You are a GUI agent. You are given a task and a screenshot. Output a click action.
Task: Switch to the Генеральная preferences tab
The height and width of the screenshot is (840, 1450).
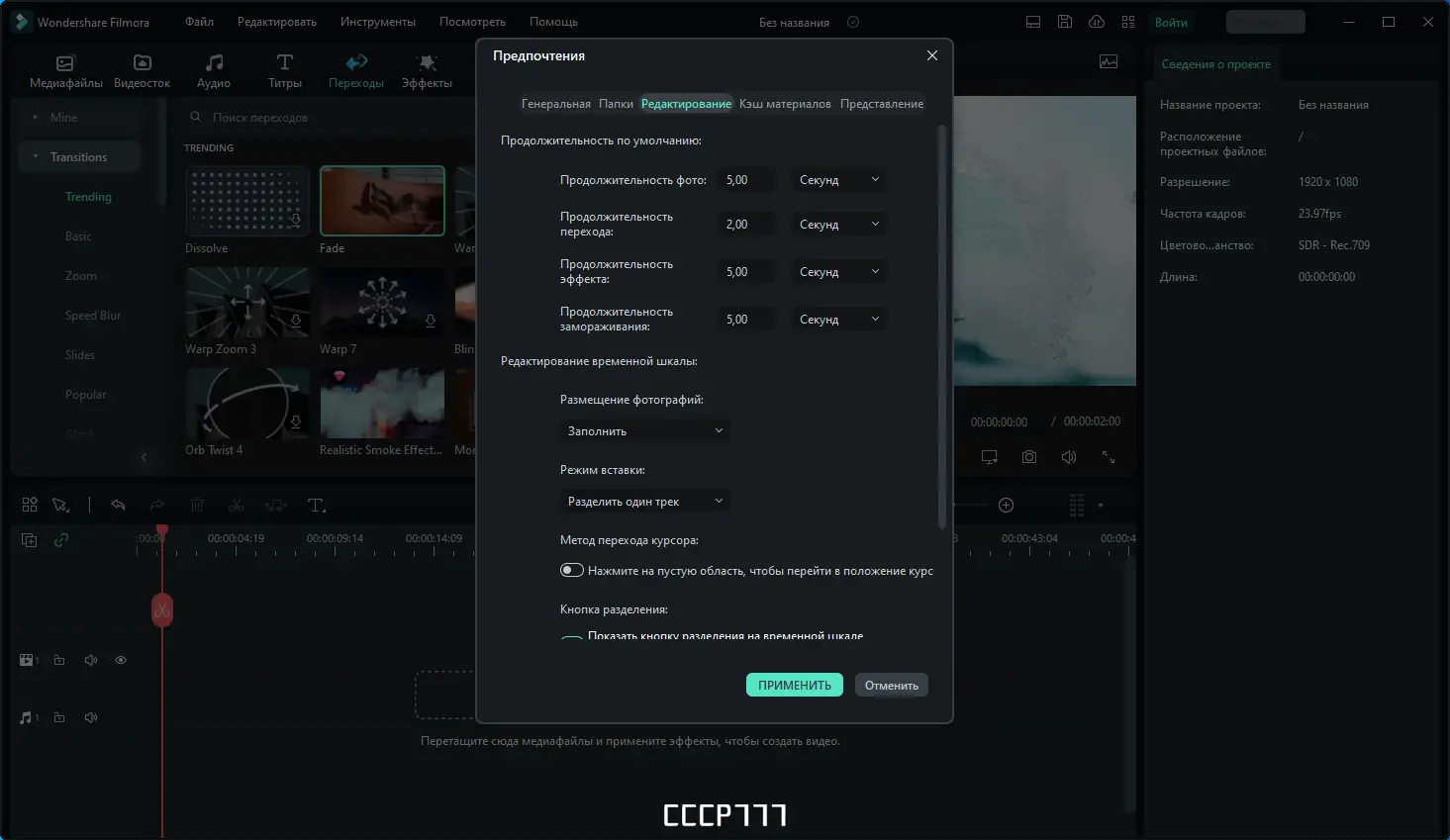click(556, 104)
